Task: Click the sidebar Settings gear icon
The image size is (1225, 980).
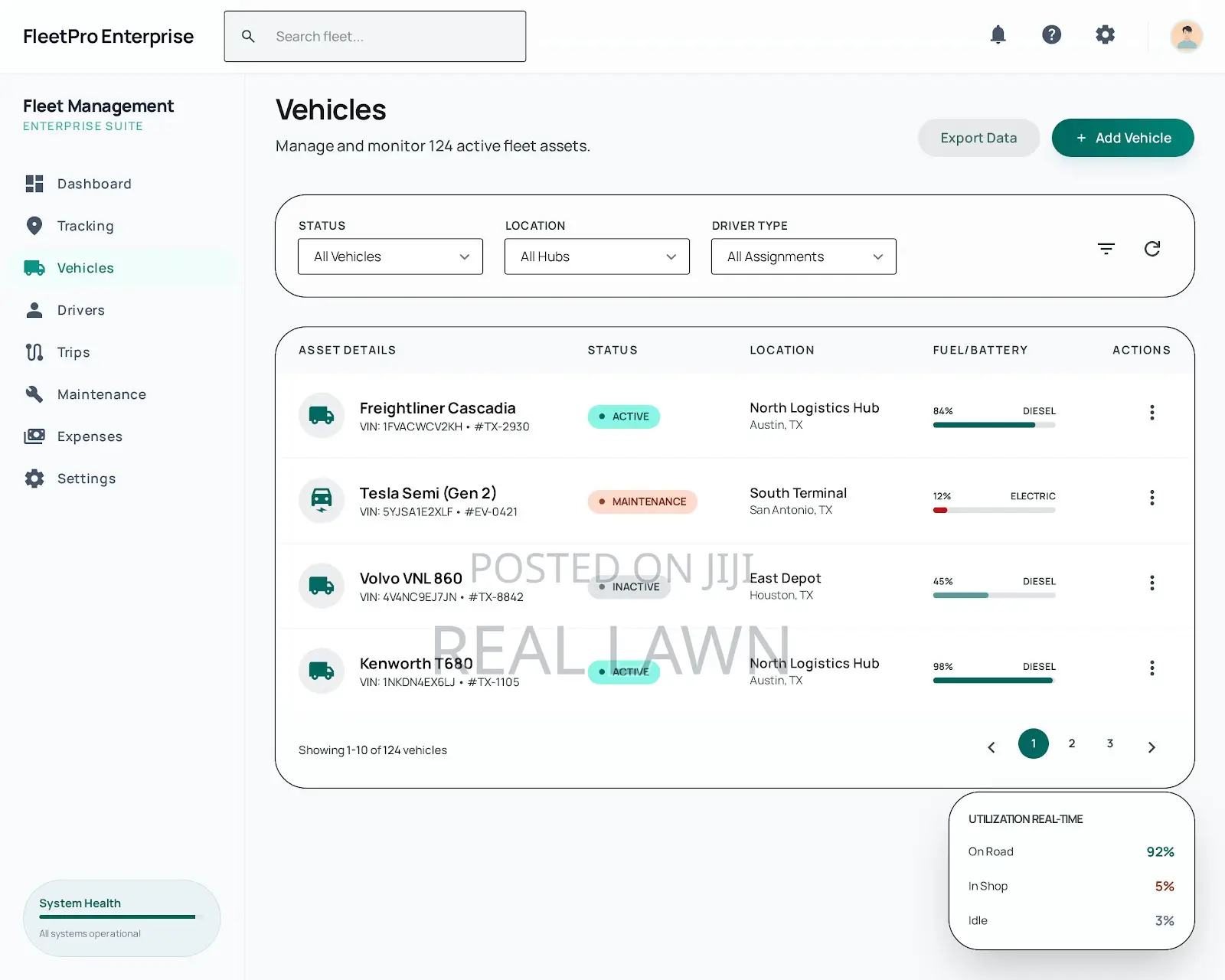Action: [x=34, y=479]
